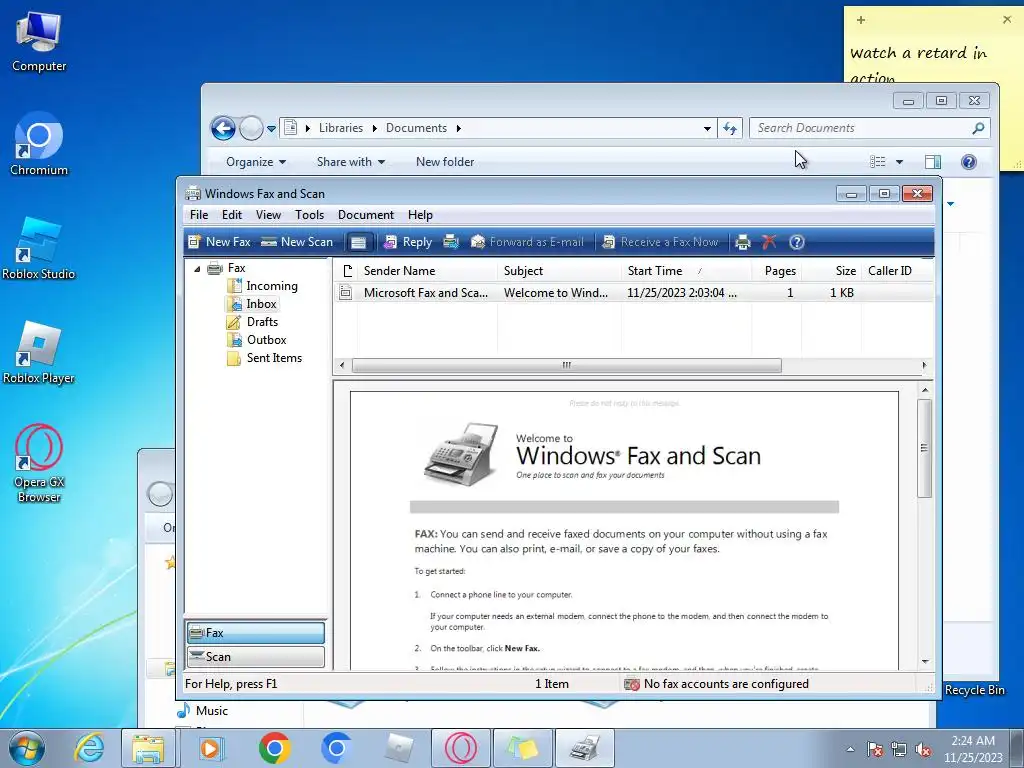Open Internet Explorer from taskbar
The width and height of the screenshot is (1024, 768).
(x=89, y=748)
